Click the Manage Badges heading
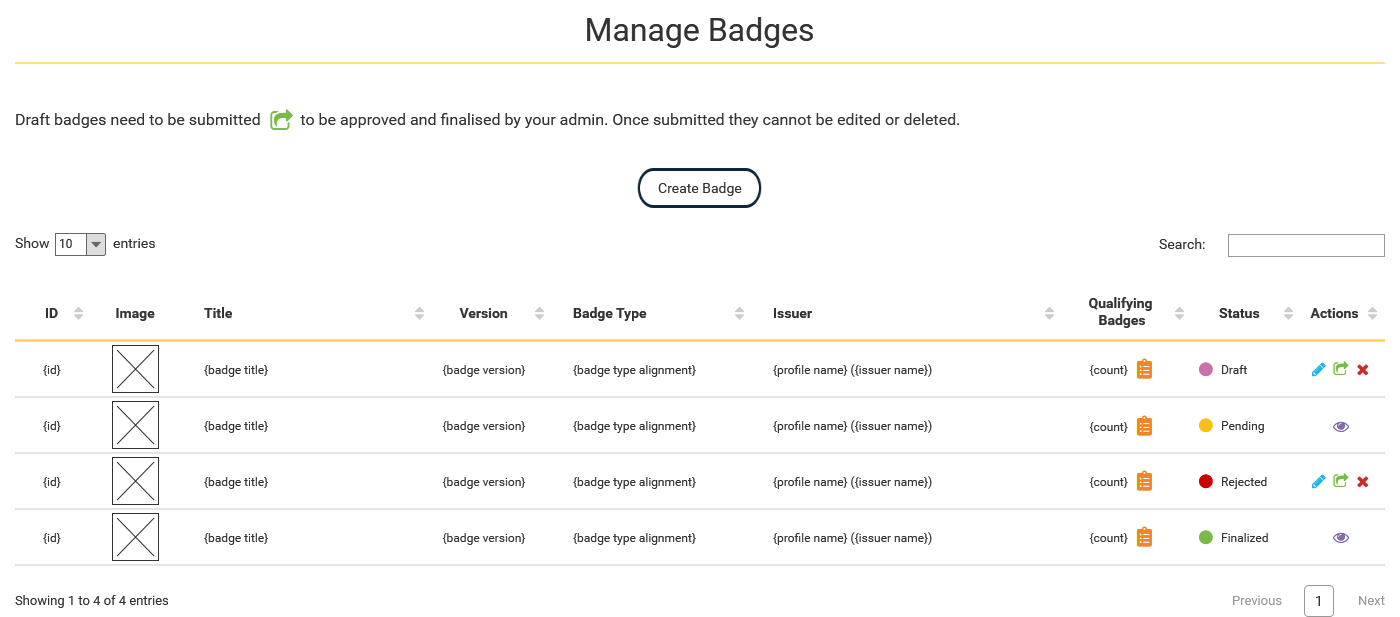 [x=699, y=30]
